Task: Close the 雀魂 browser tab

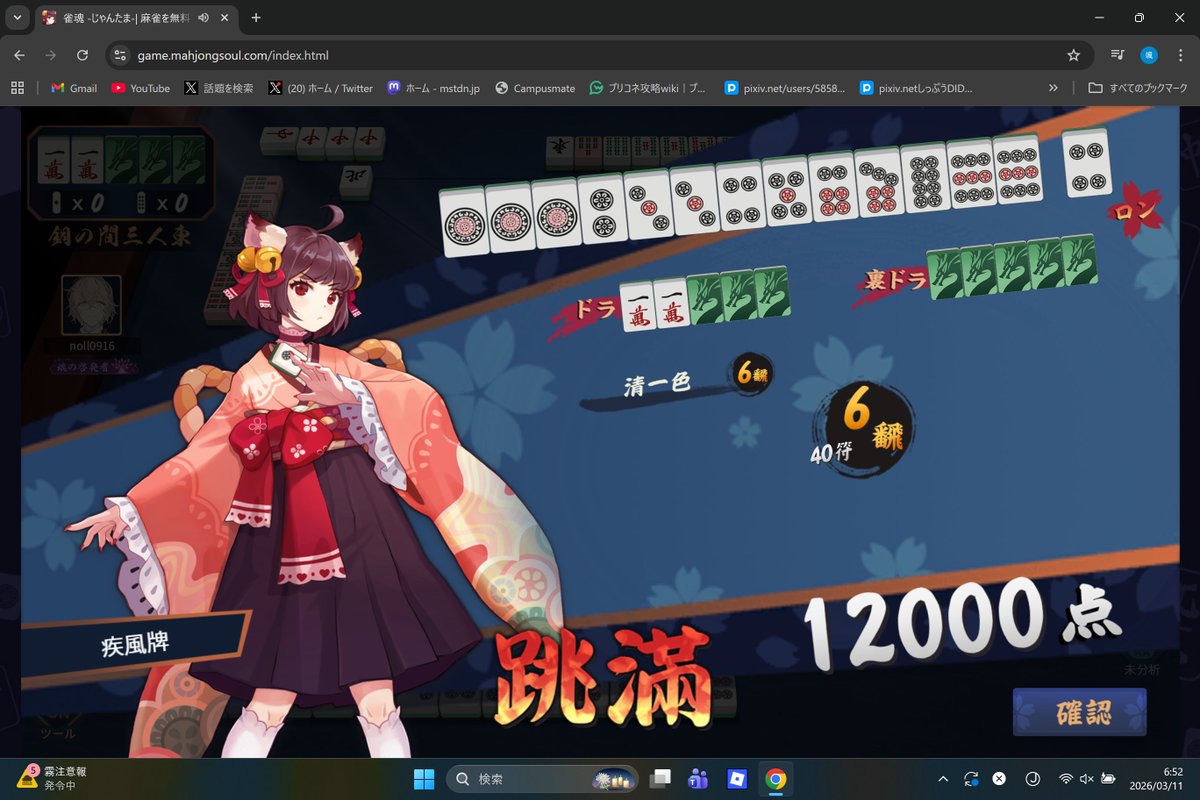Action: 225,17
